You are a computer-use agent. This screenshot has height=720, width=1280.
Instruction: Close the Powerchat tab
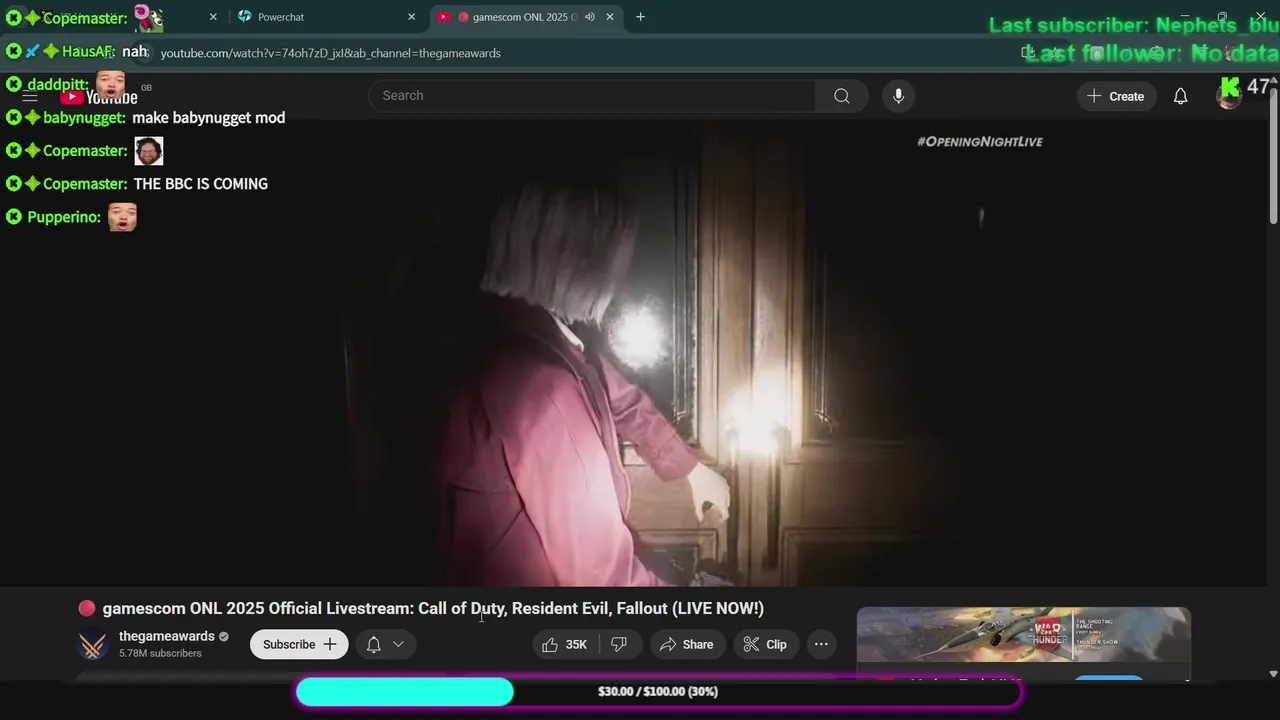click(x=411, y=17)
